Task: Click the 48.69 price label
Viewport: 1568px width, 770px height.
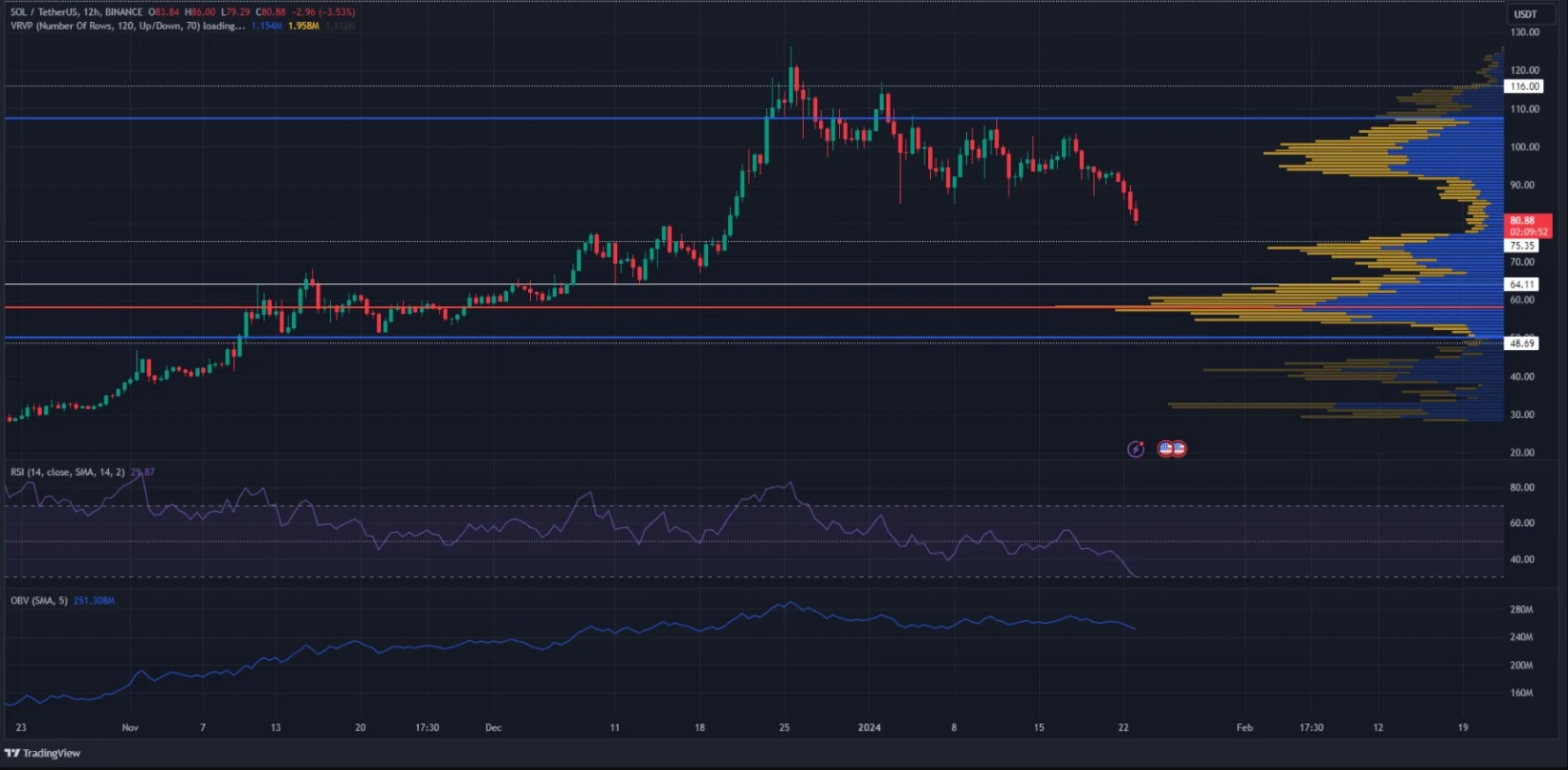Action: [1521, 342]
